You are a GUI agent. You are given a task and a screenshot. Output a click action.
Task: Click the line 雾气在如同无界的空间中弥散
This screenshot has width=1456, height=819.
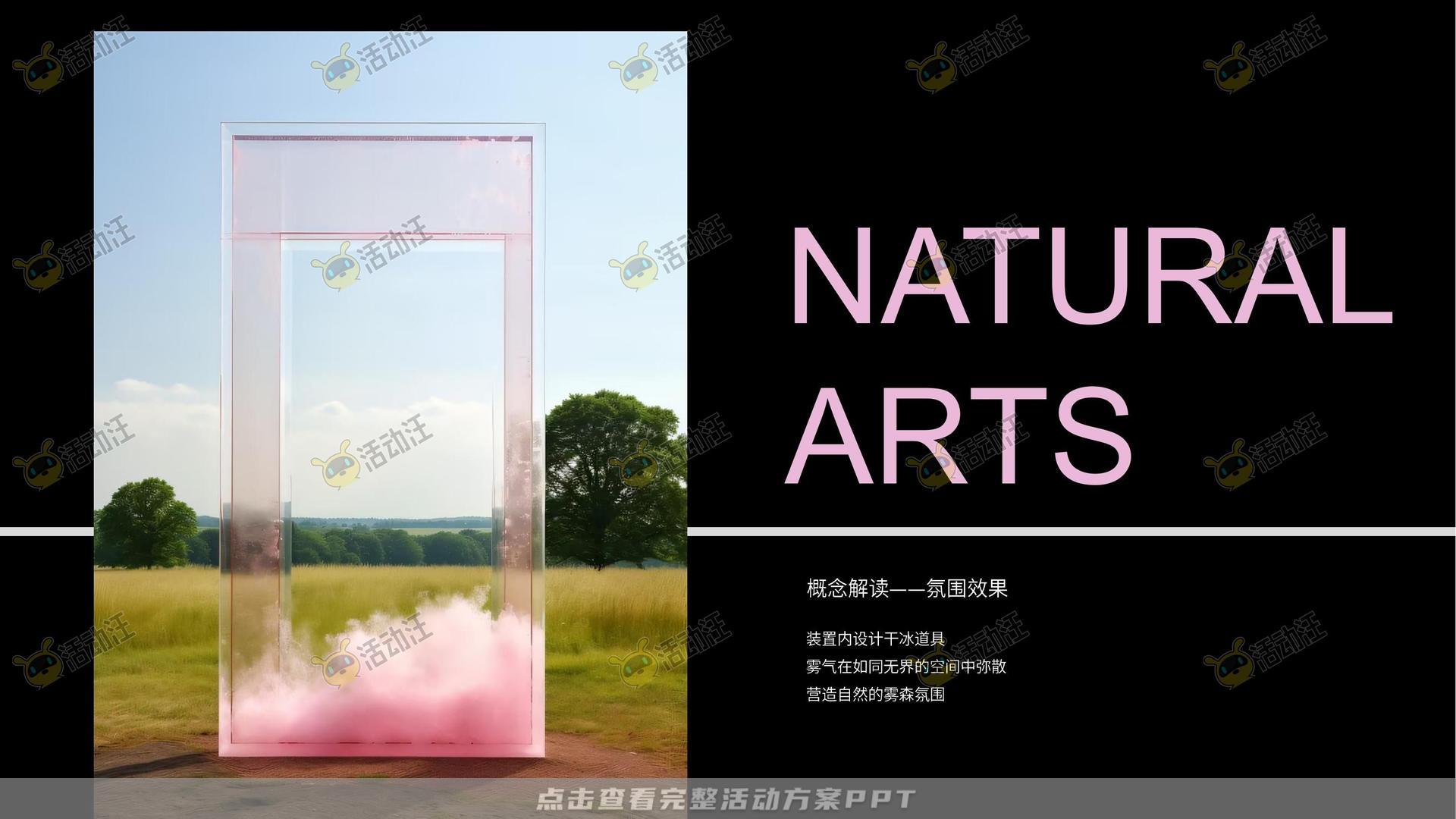click(x=905, y=667)
